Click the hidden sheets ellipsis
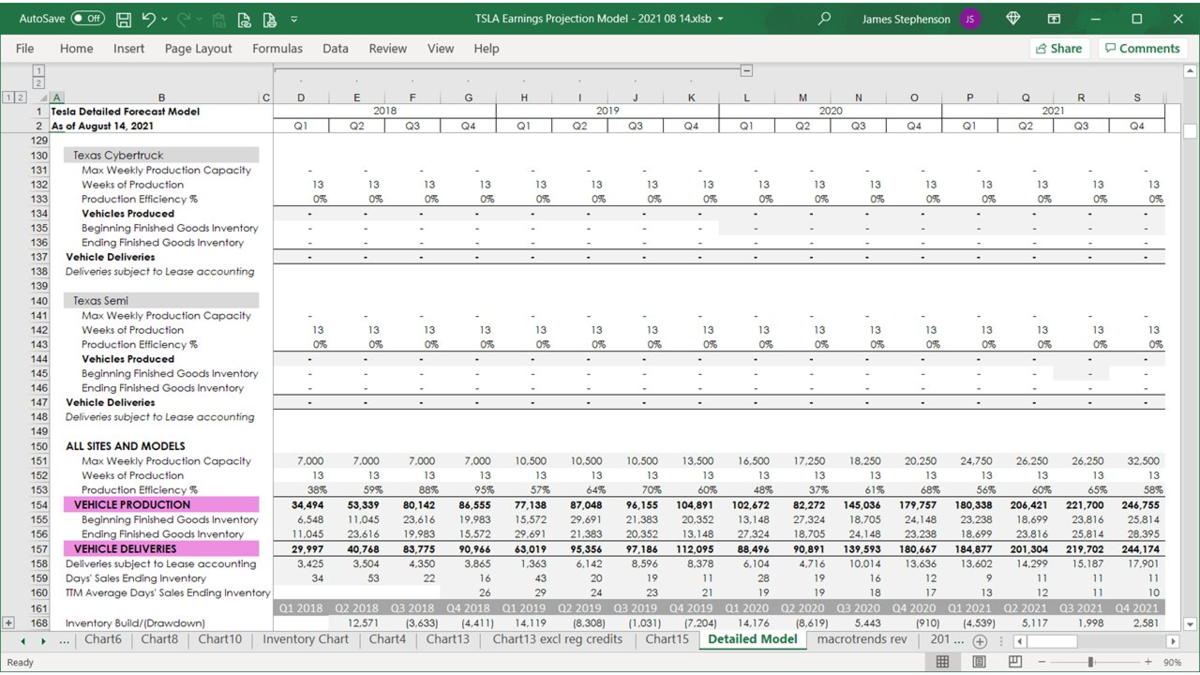This screenshot has width=1200, height=675. point(64,640)
